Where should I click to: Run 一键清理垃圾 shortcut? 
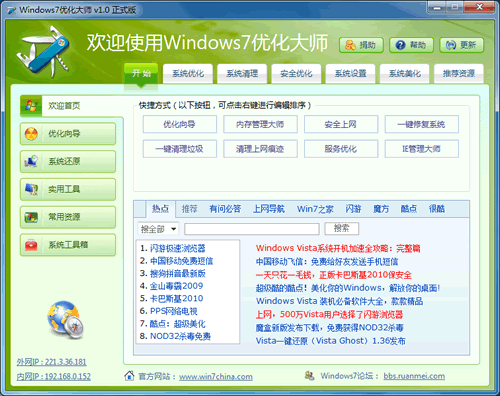pos(180,149)
